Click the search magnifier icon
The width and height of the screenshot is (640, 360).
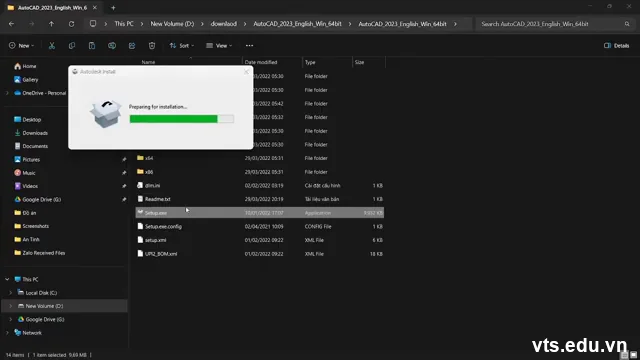click(x=627, y=24)
